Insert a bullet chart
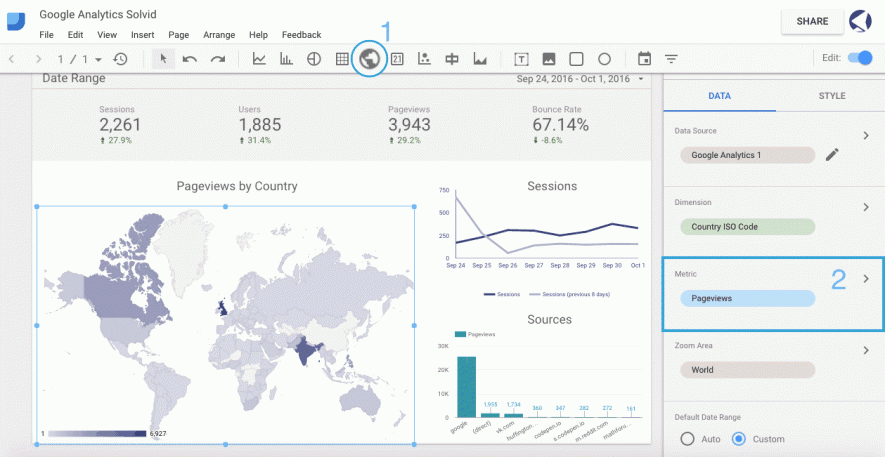 click(x=452, y=59)
